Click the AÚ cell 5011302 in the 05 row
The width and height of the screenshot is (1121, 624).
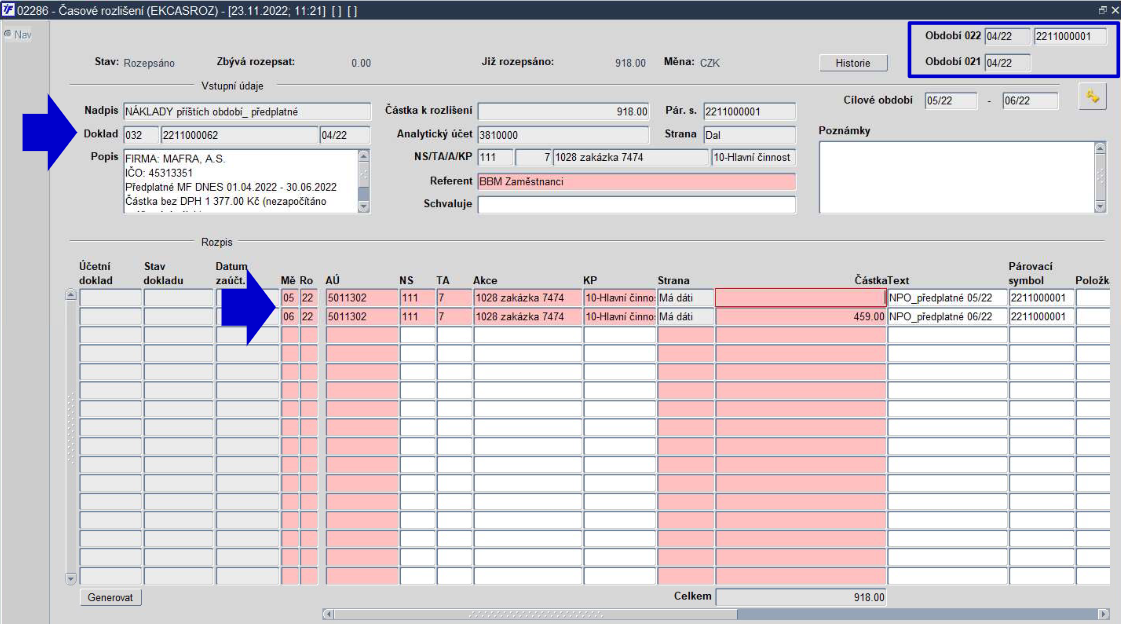click(x=362, y=298)
